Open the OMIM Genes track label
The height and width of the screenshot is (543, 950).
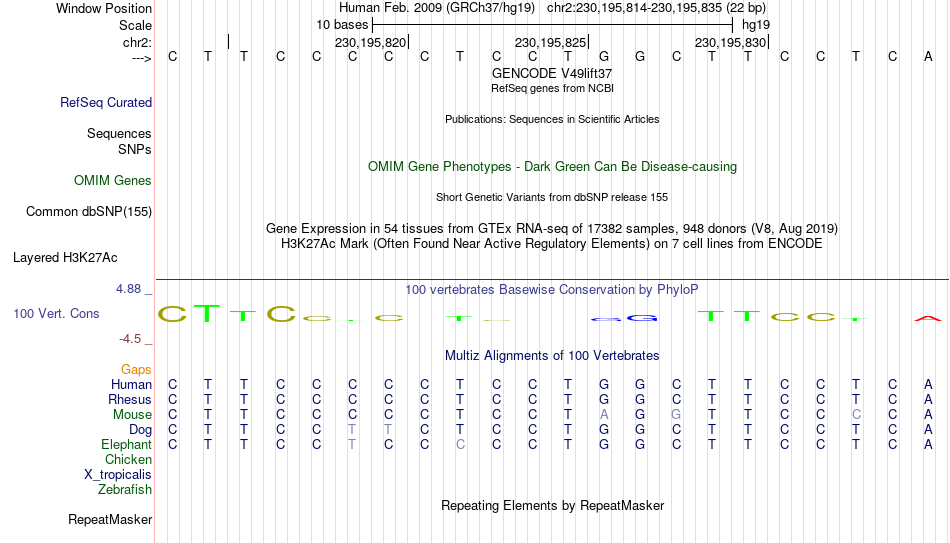pyautogui.click(x=113, y=181)
